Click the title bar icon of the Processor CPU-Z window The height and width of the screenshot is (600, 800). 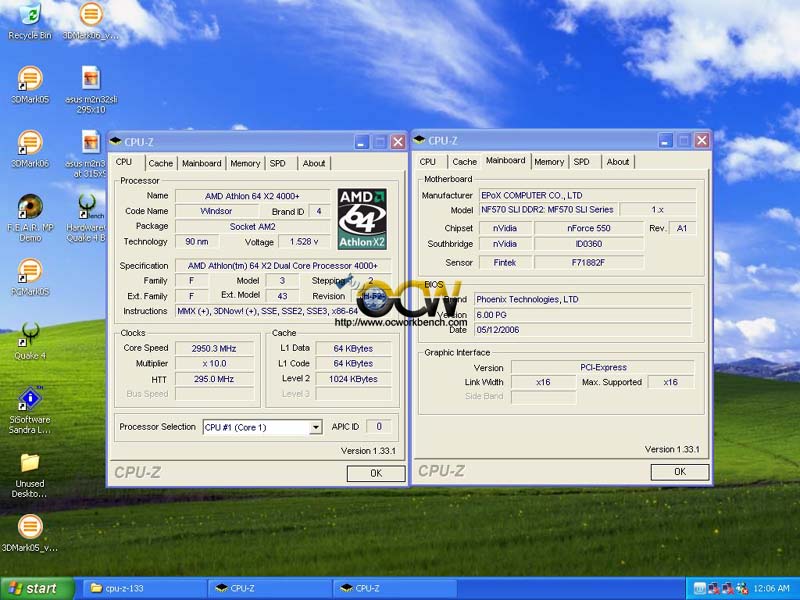(x=115, y=141)
